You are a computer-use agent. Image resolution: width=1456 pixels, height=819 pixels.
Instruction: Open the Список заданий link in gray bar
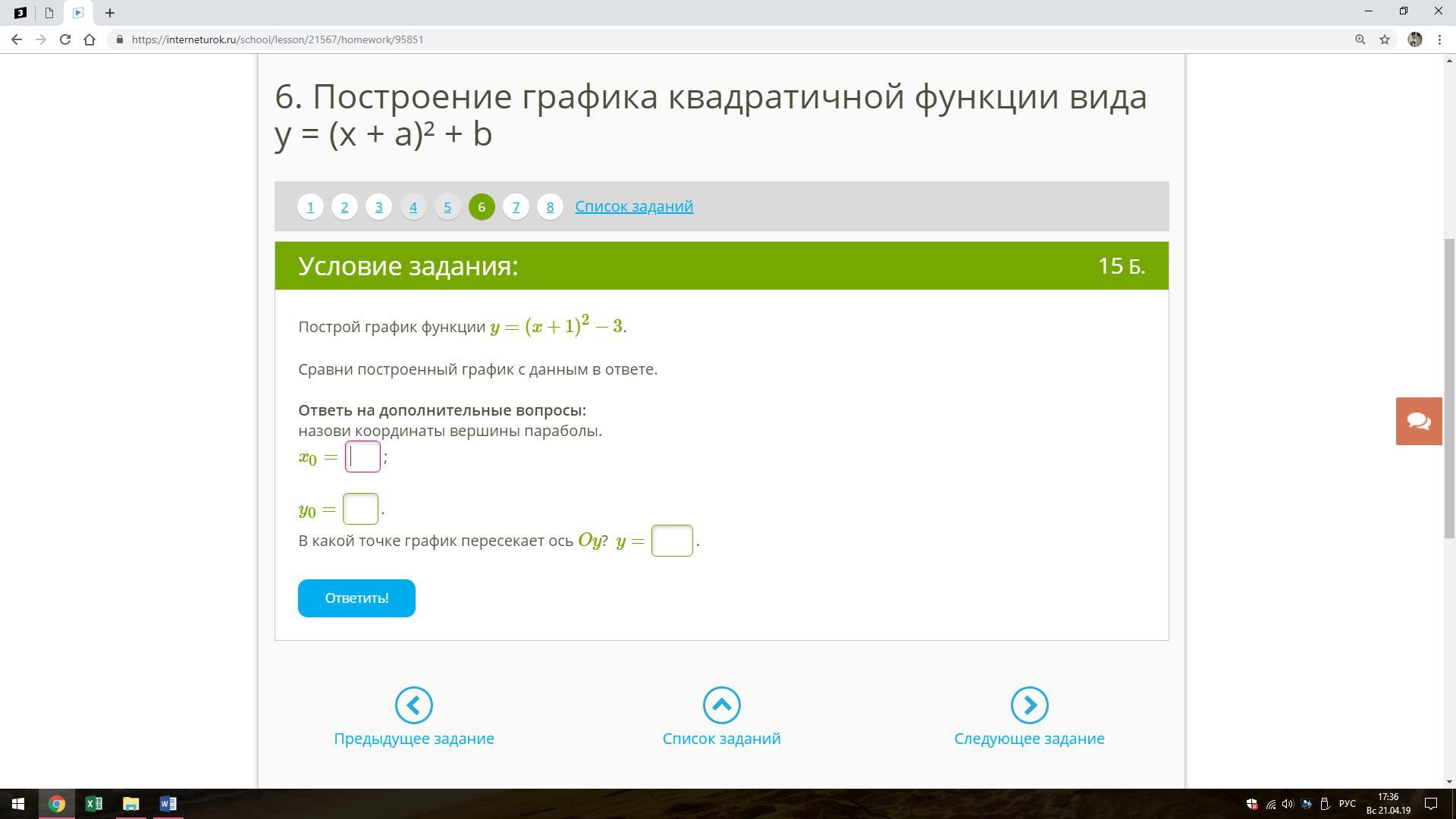click(x=634, y=206)
